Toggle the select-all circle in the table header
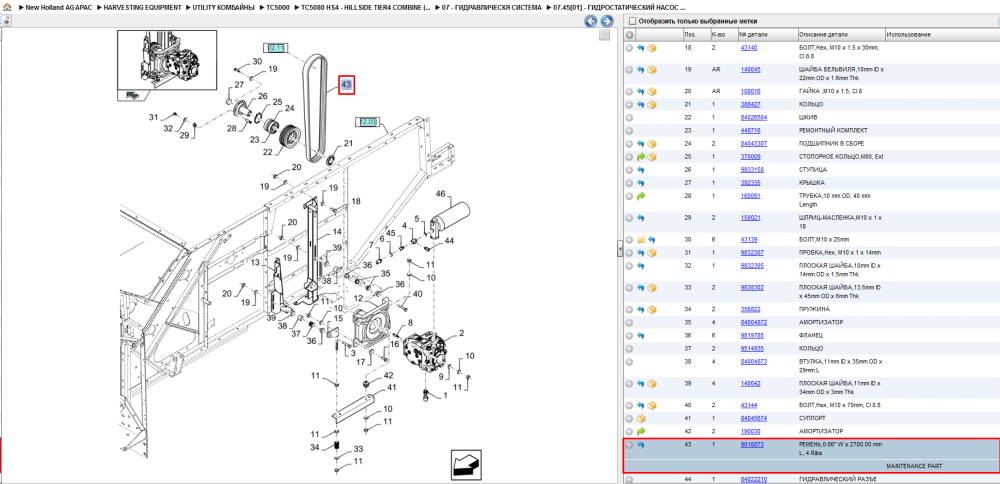 point(629,34)
